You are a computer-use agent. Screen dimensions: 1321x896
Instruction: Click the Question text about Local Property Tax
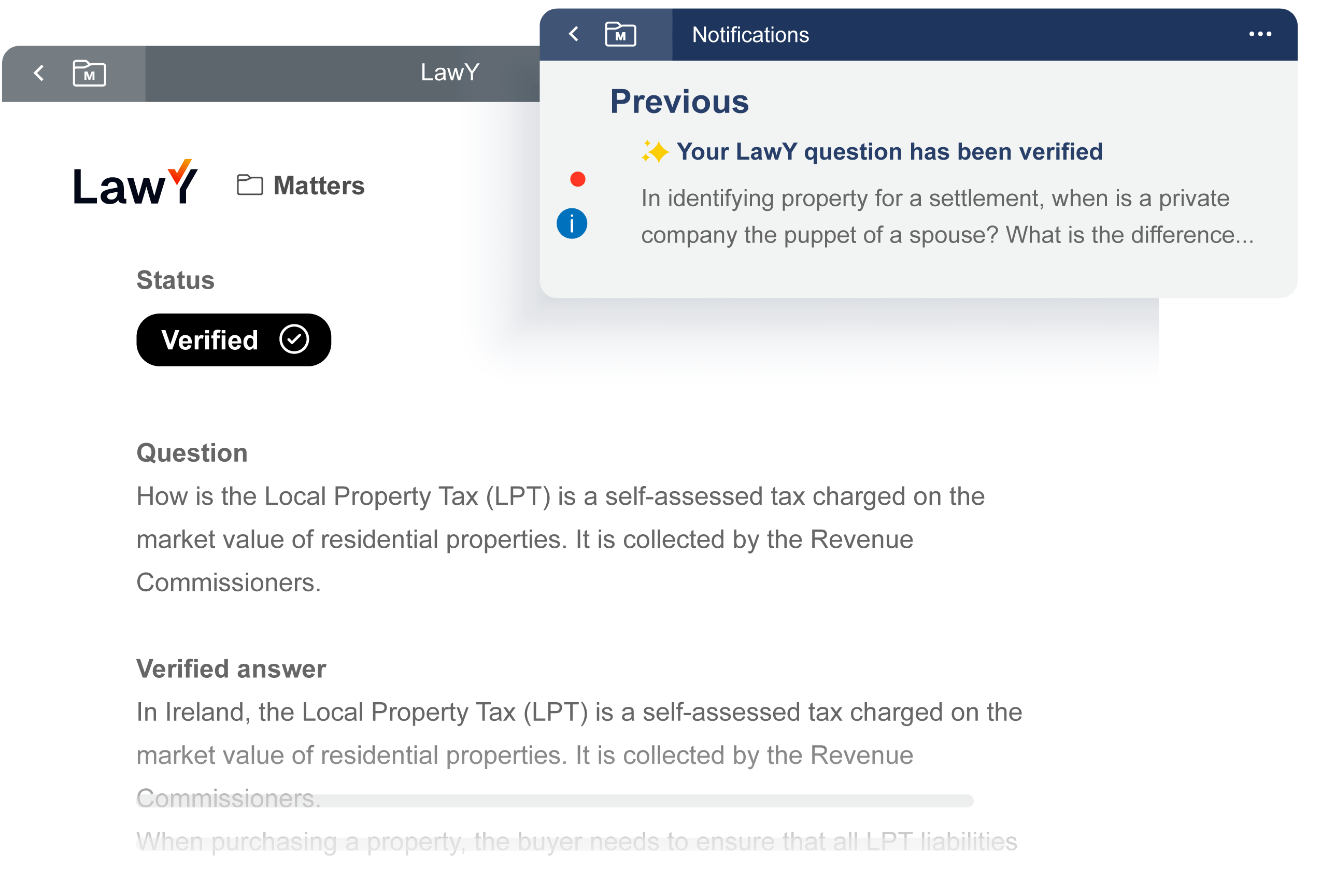pyautogui.click(x=560, y=539)
